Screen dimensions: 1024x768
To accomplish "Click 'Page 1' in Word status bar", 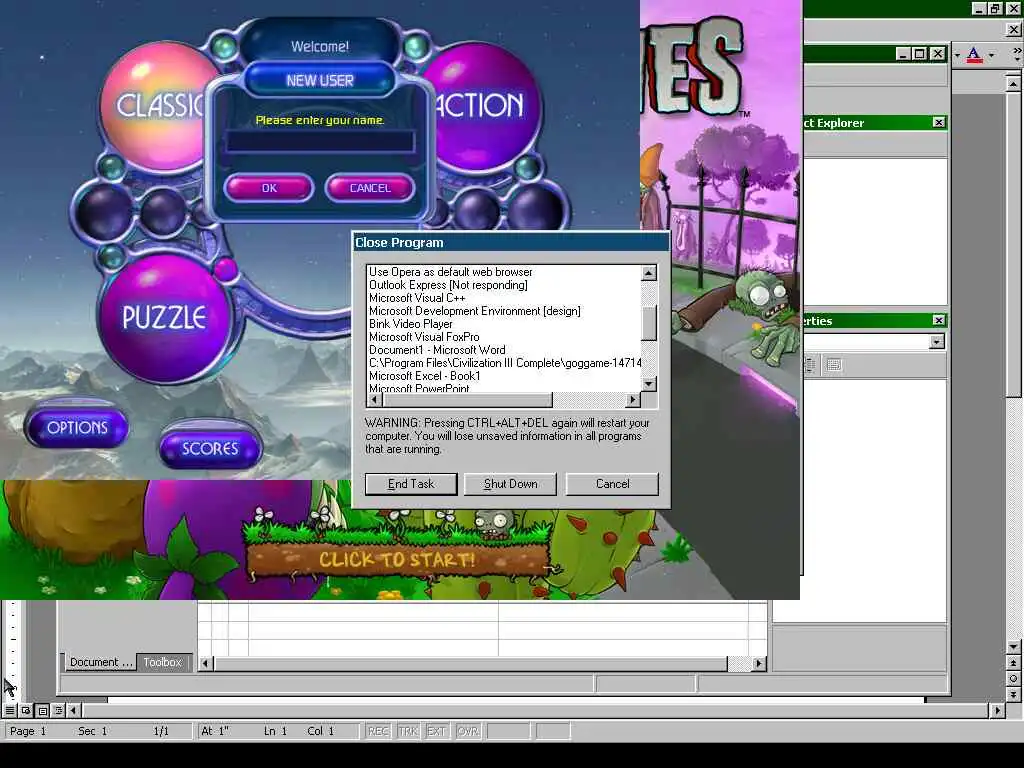I will [x=28, y=731].
